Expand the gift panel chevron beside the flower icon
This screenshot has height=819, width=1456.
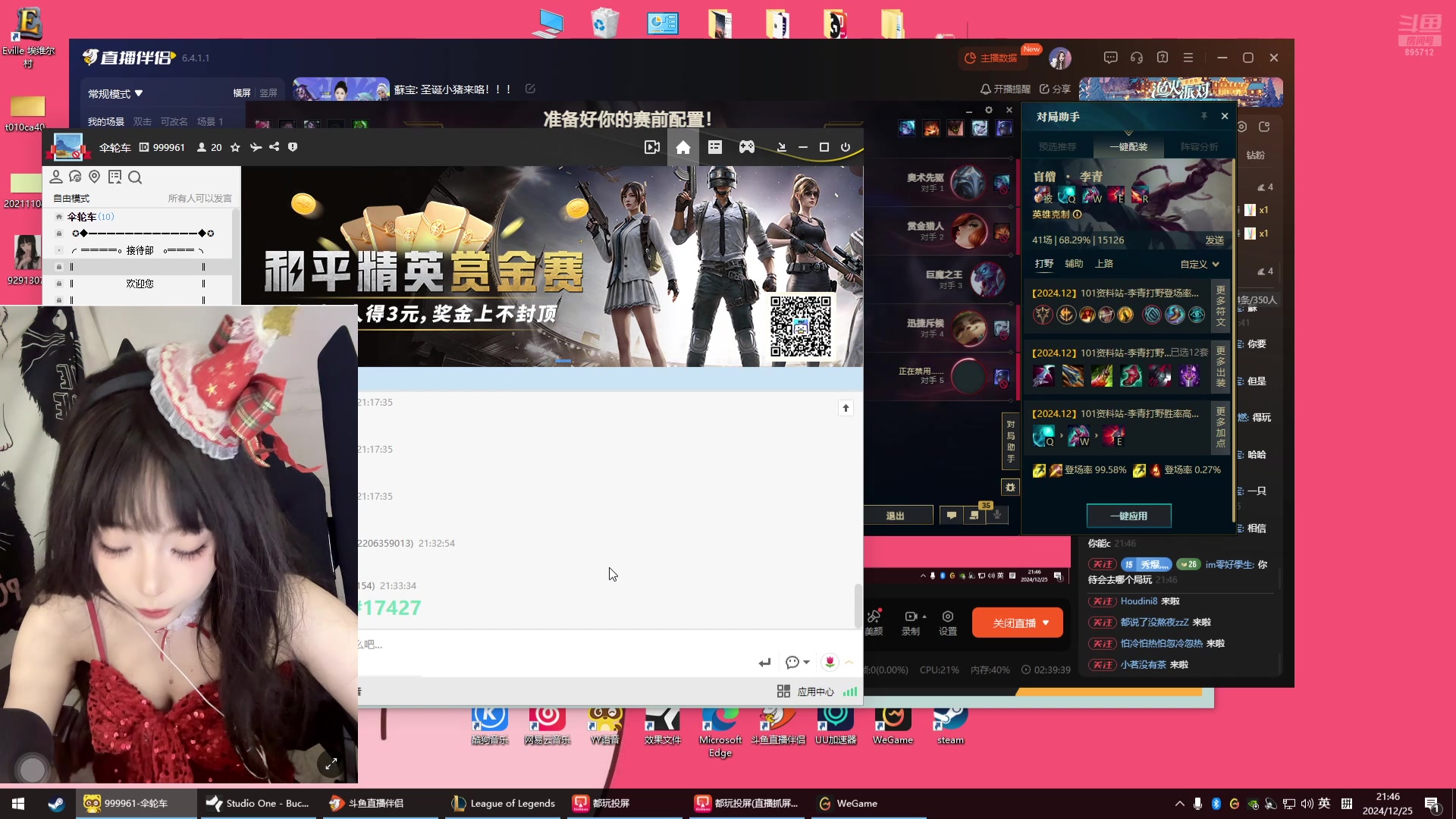tap(849, 662)
